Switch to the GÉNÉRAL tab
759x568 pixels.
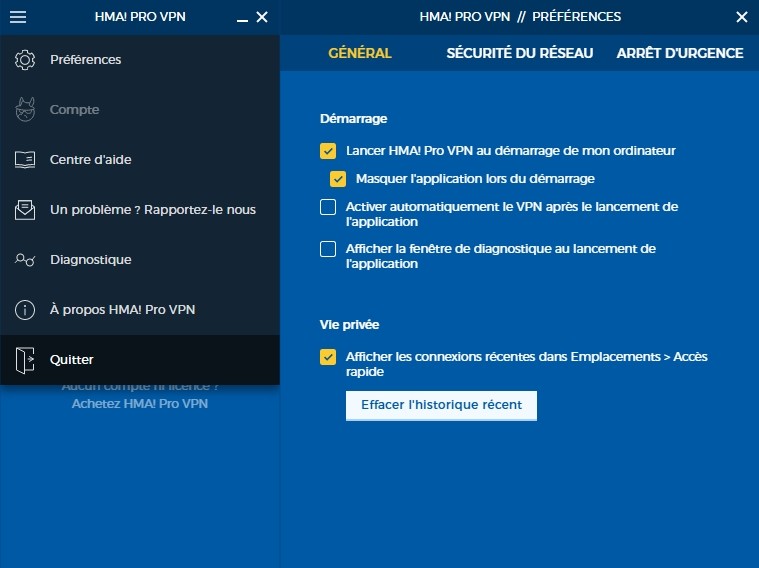(360, 53)
